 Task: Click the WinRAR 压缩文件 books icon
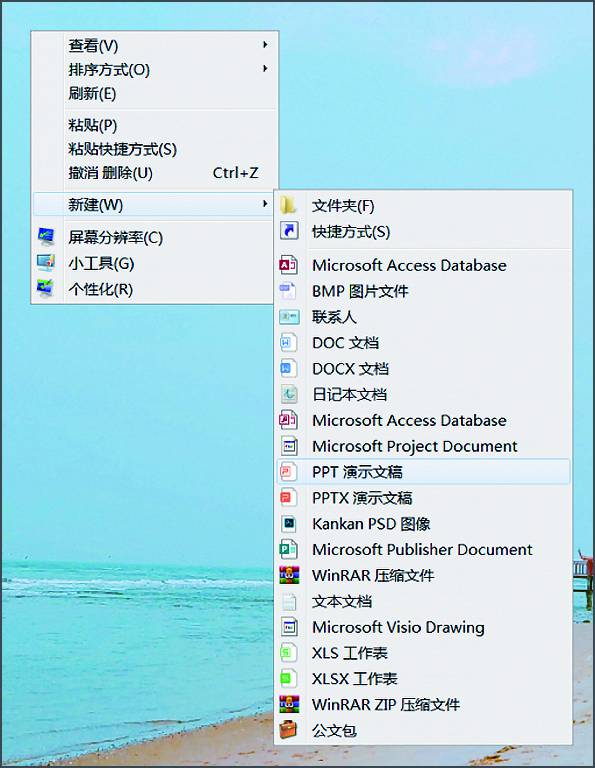coord(288,575)
